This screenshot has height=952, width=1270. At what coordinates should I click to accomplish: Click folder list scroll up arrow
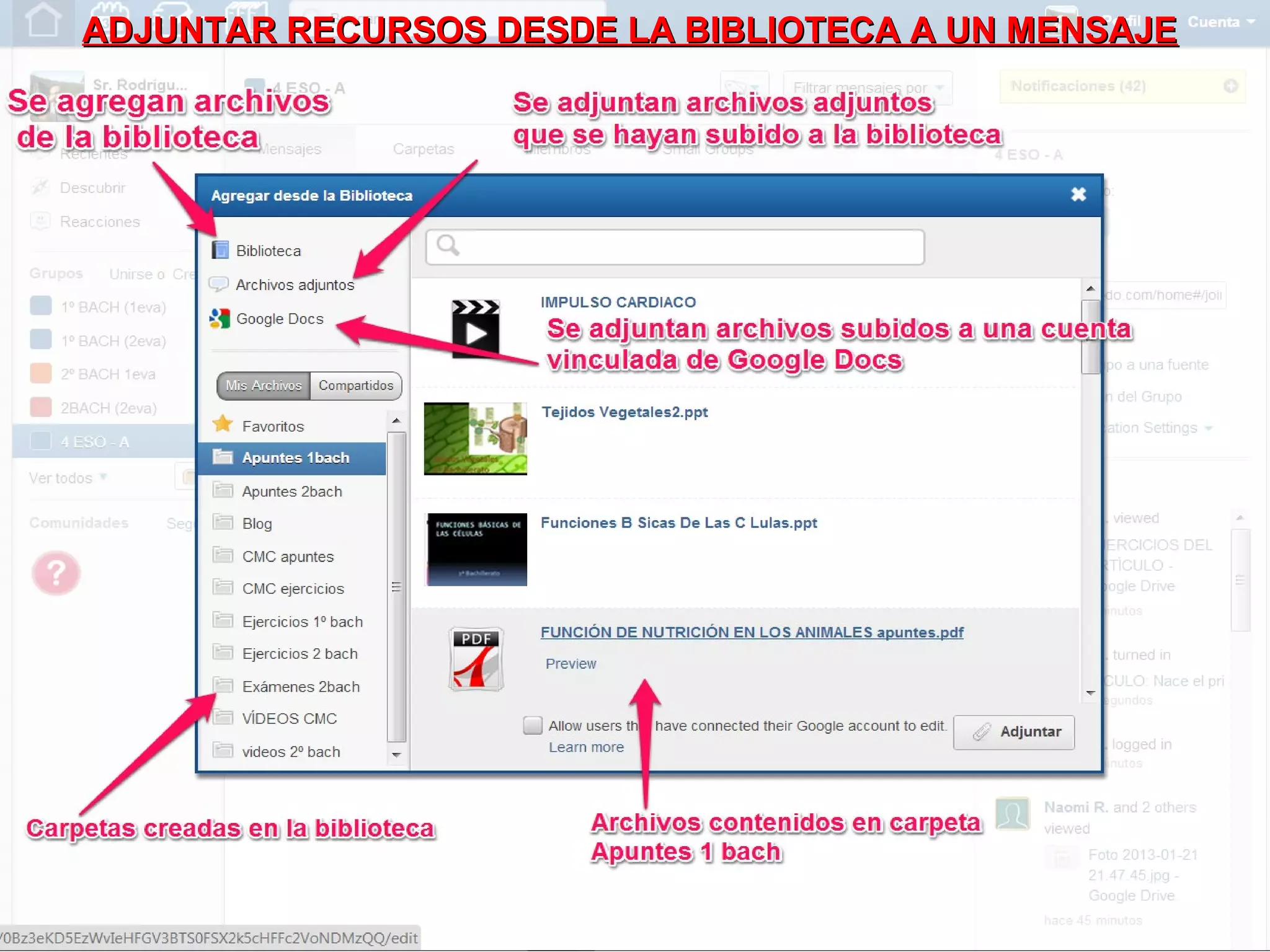396,421
